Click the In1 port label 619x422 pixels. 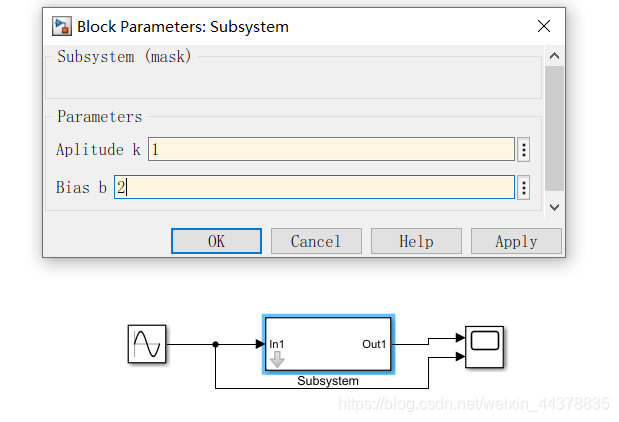277,344
